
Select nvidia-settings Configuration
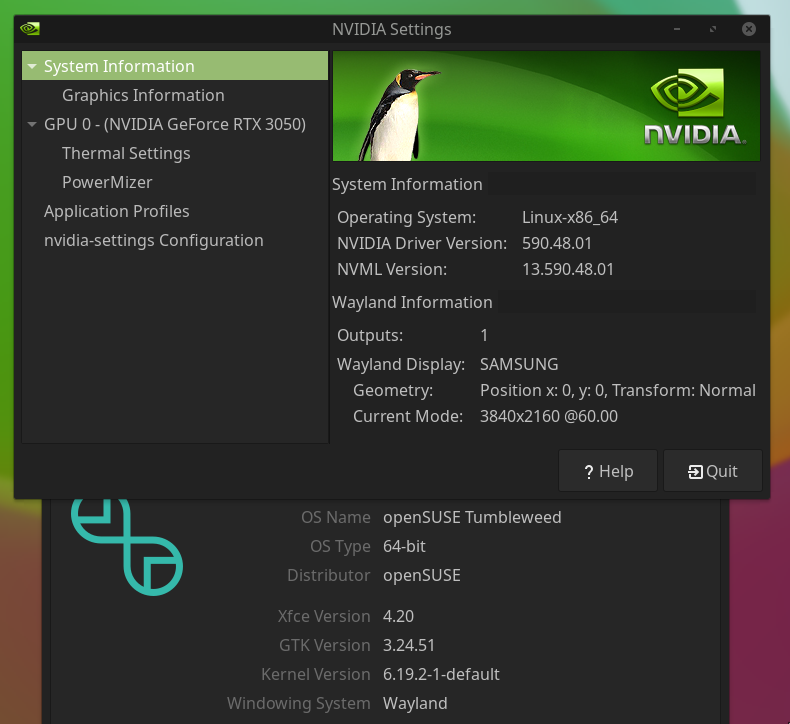[x=153, y=241]
